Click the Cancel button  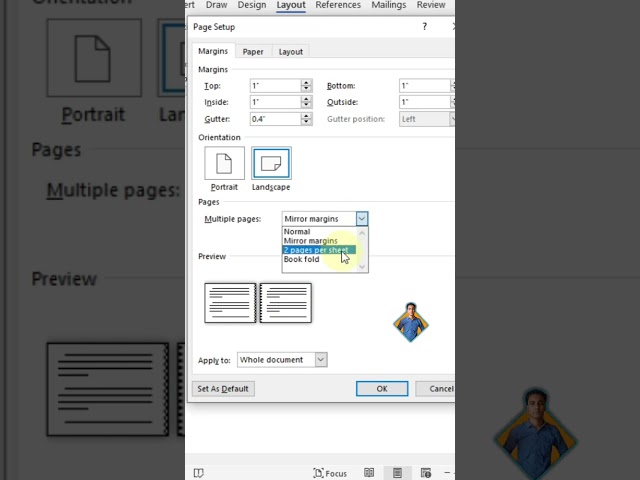436,389
